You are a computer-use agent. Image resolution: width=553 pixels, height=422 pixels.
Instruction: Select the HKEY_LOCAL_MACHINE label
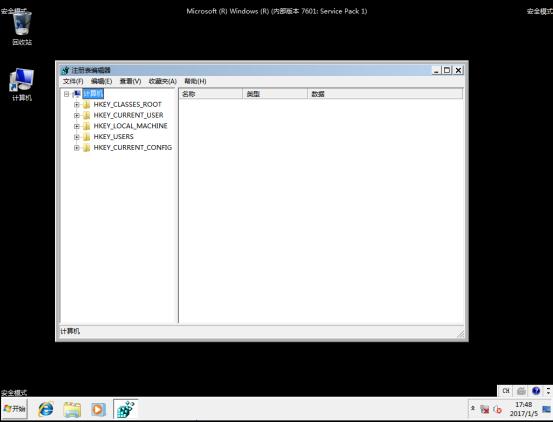(x=130, y=126)
